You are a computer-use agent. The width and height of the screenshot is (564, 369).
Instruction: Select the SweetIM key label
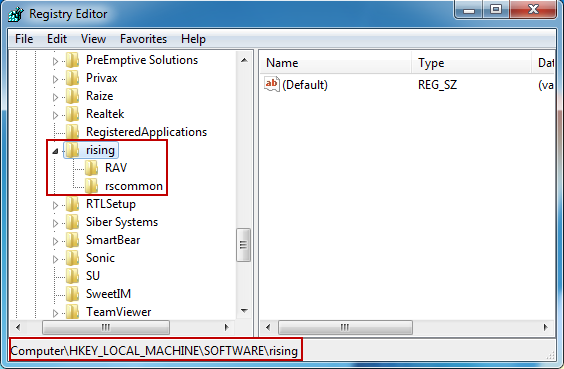108,294
